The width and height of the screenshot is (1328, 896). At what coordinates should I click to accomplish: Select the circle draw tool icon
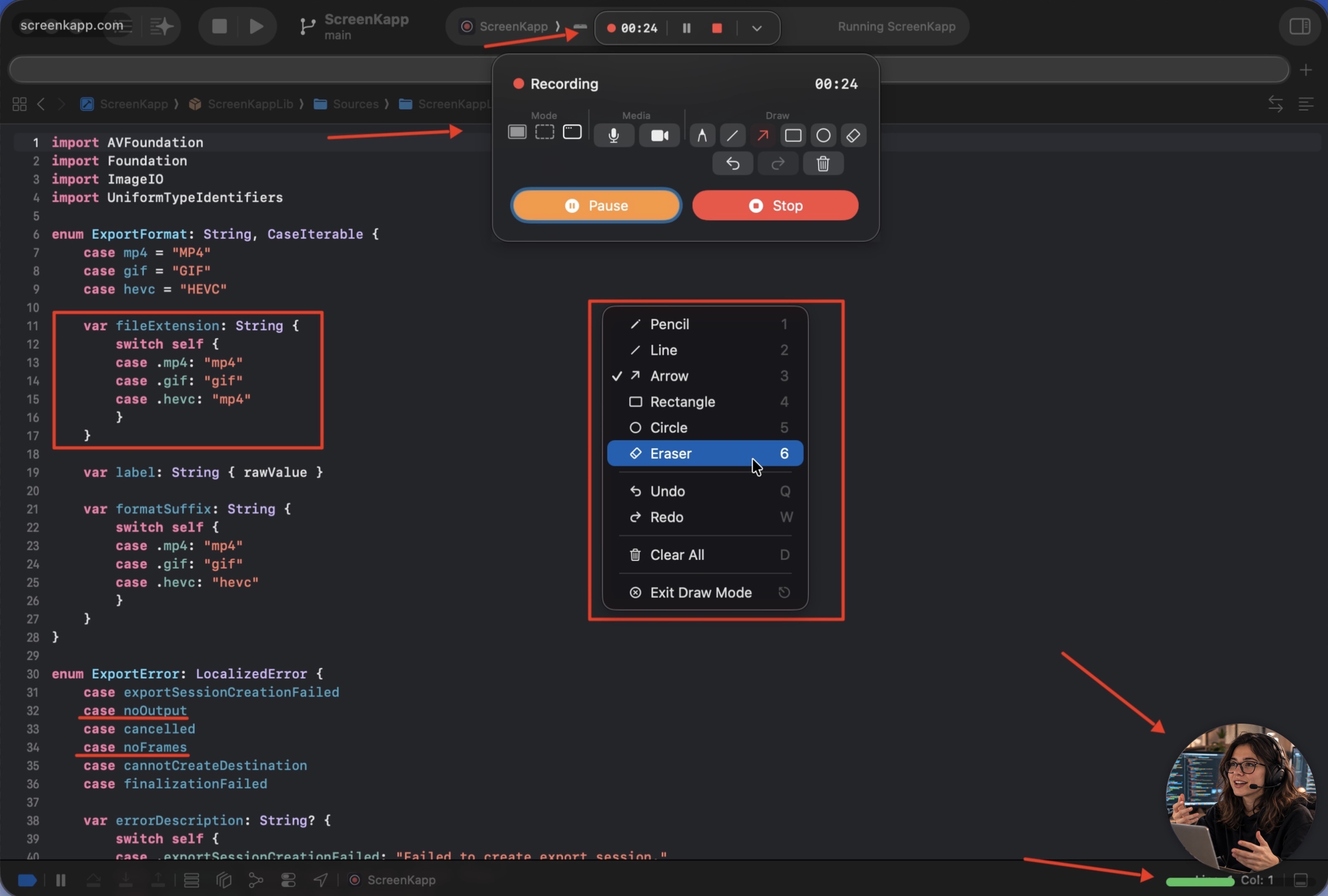click(823, 135)
